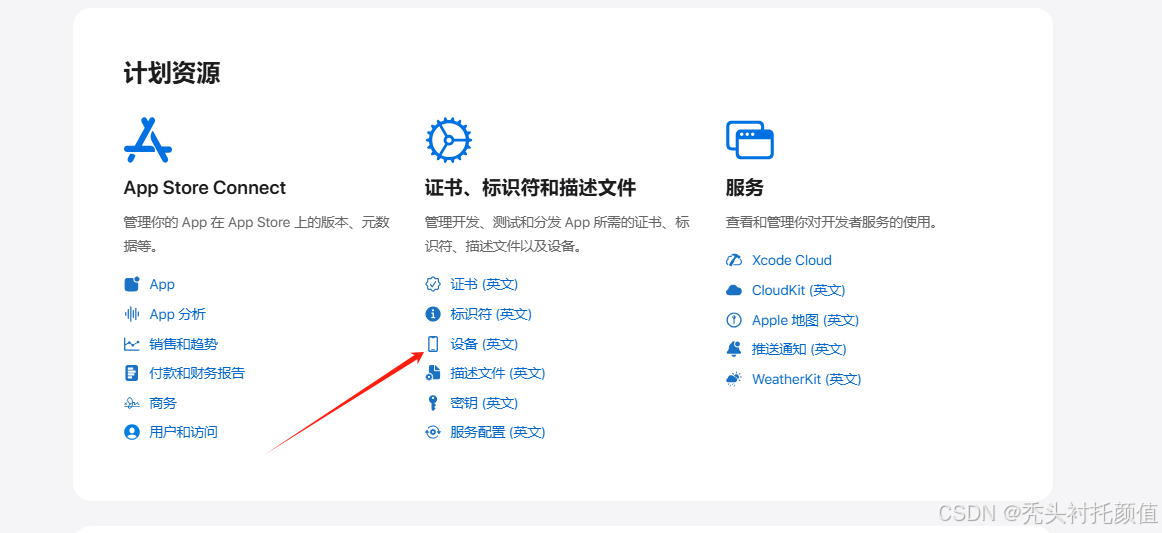Click the icon beside 服务配置

[x=433, y=432]
